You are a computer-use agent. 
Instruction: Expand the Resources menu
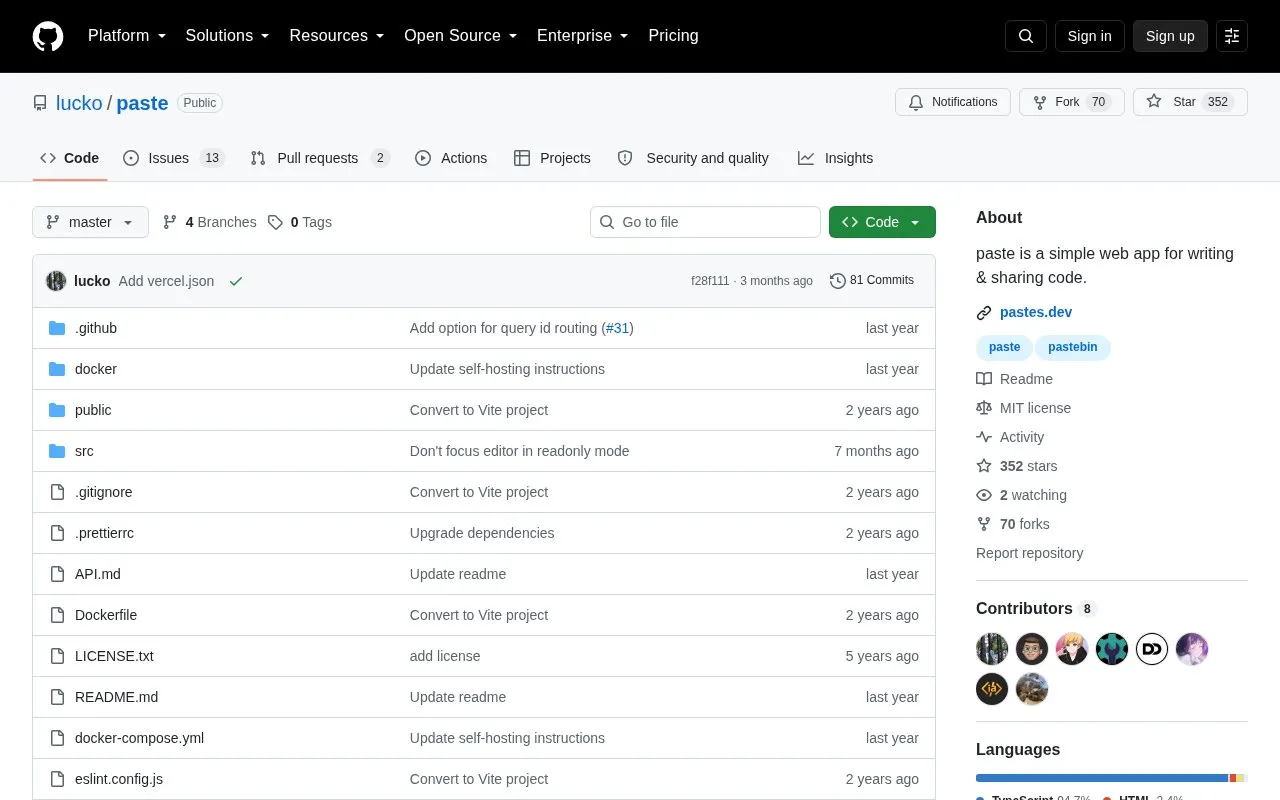pyautogui.click(x=337, y=36)
